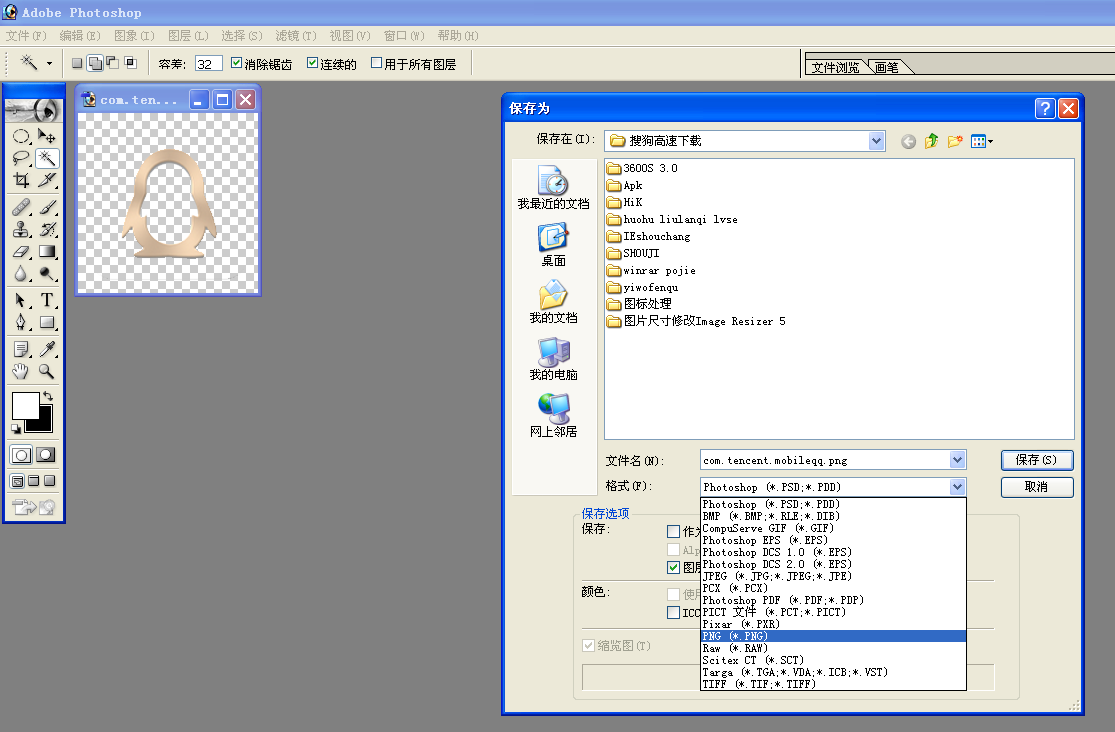The height and width of the screenshot is (732, 1115).
Task: Select the Zoom magnifier tool
Action: pos(47,371)
